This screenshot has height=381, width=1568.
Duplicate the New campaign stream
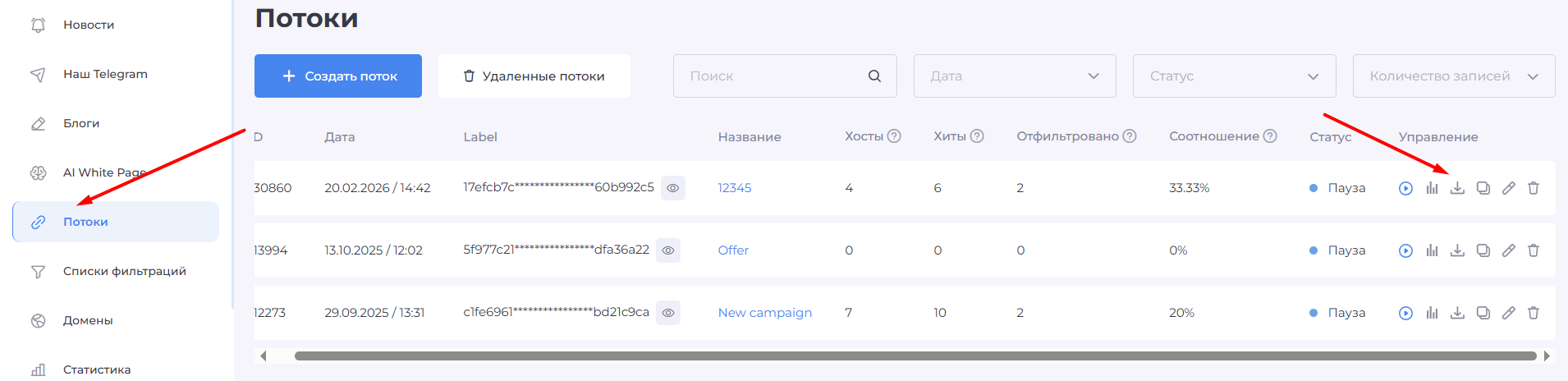(1483, 313)
